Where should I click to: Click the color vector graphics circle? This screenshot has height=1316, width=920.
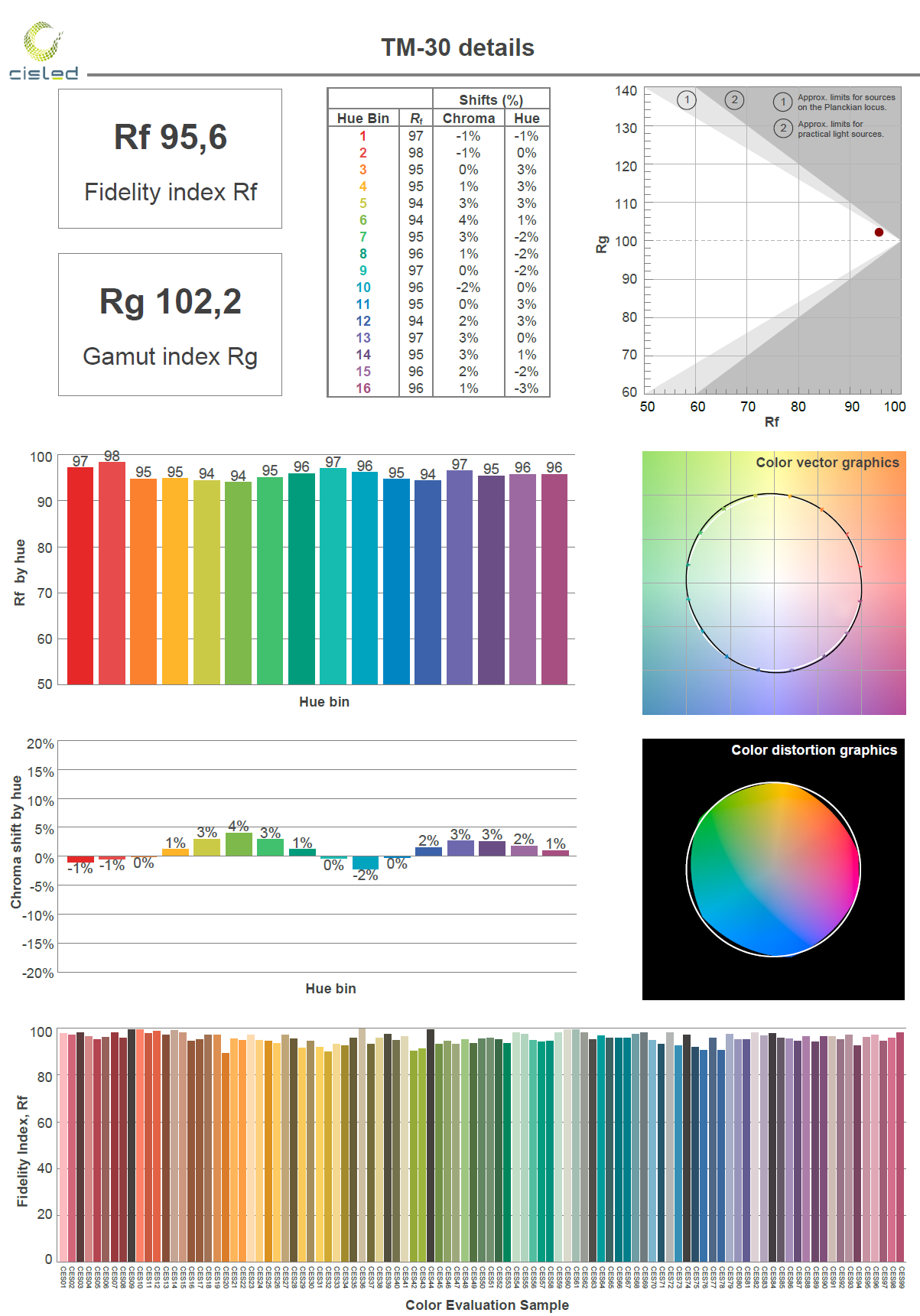[x=773, y=583]
